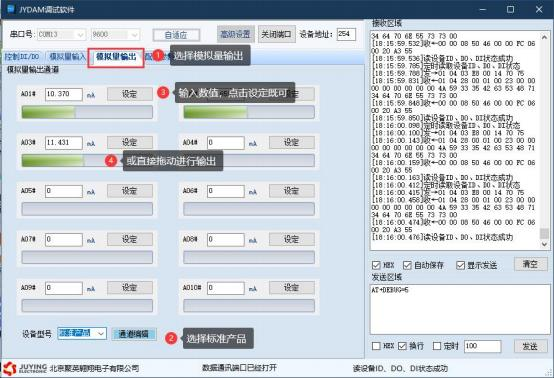Viewport: 554px width, 378px height.
Task: Click the 自适应 button
Action: pos(176,35)
